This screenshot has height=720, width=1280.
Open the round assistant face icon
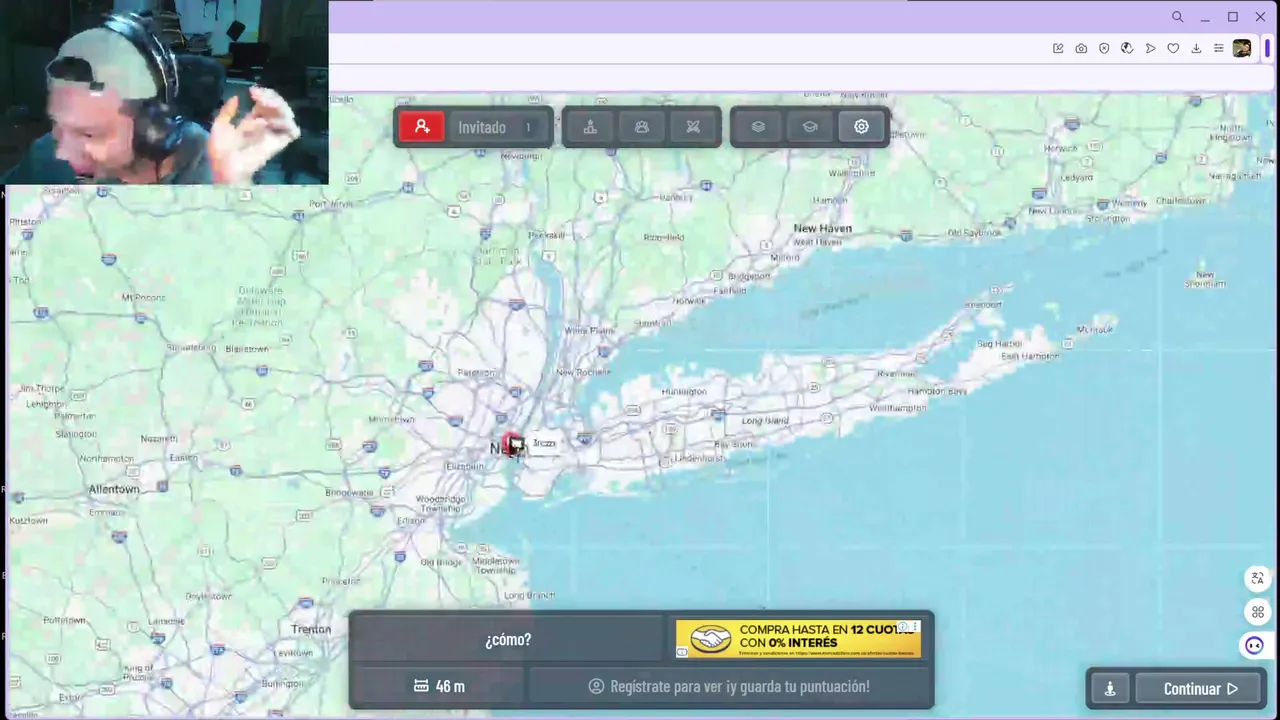1255,646
